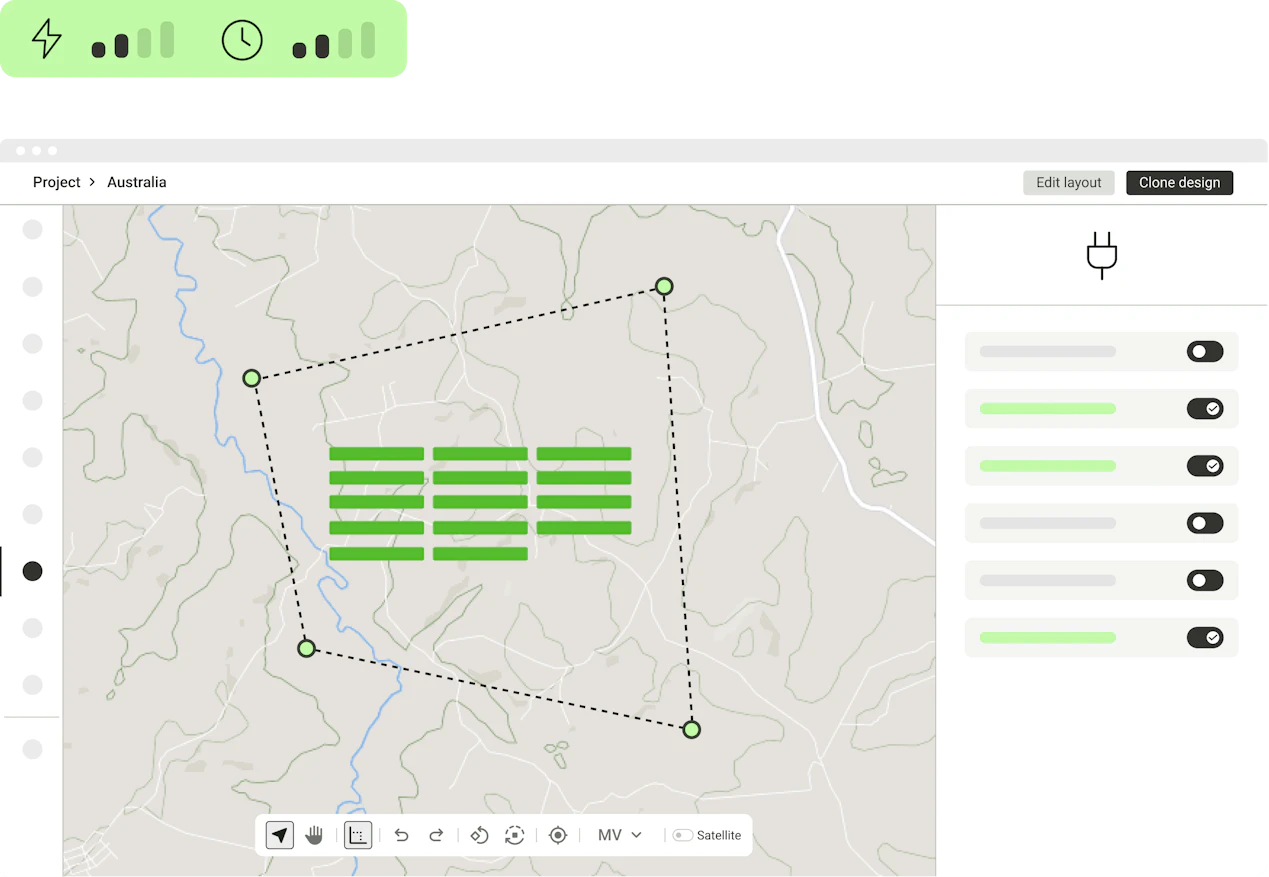1269x877 pixels.
Task: Select the Australia breadcrumb item
Action: tap(137, 182)
